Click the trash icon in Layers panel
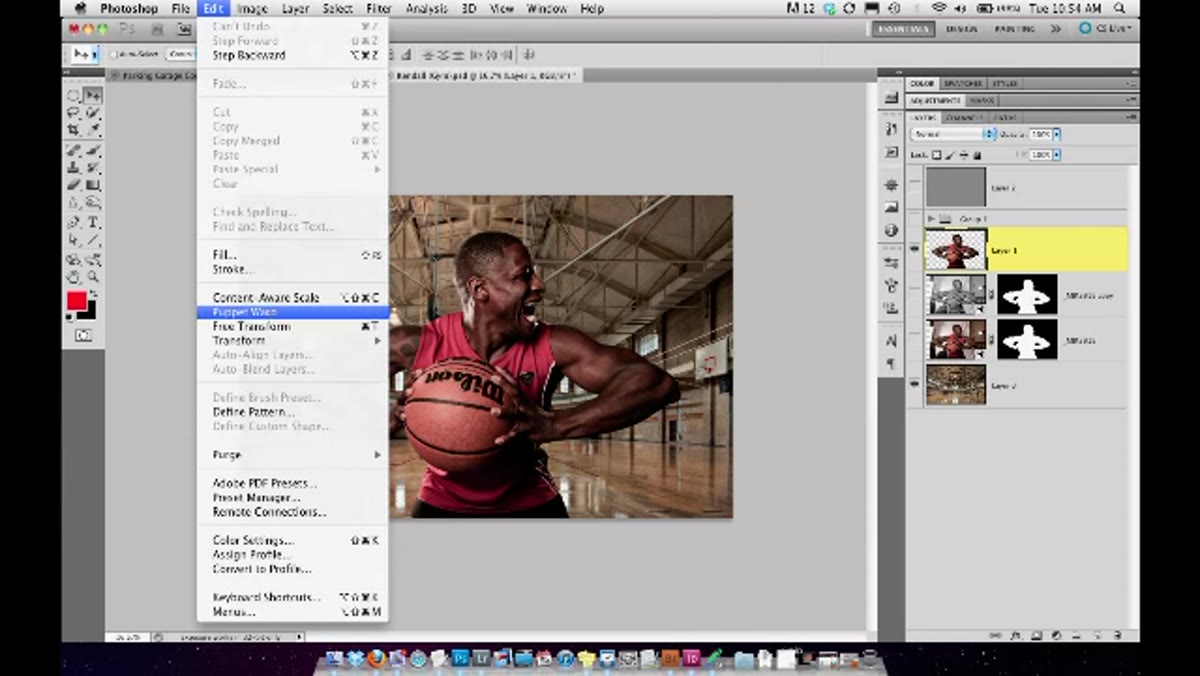The height and width of the screenshot is (676, 1200). (1118, 635)
